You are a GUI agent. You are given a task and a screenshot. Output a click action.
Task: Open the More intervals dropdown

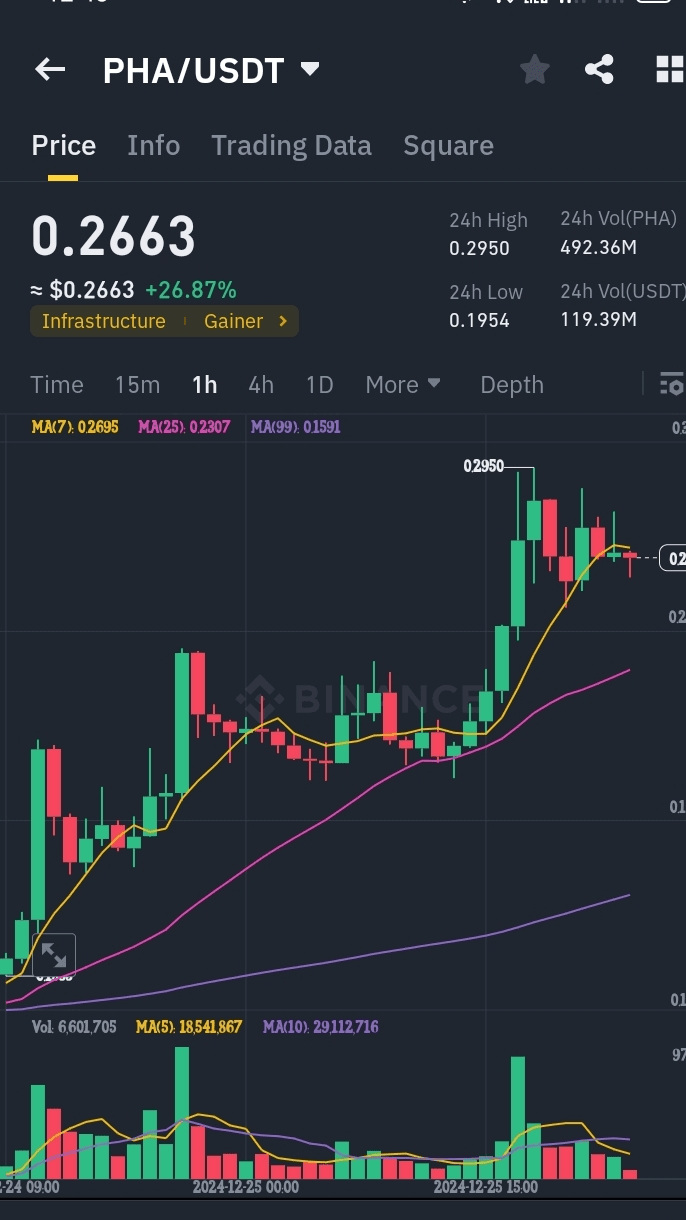tap(403, 384)
